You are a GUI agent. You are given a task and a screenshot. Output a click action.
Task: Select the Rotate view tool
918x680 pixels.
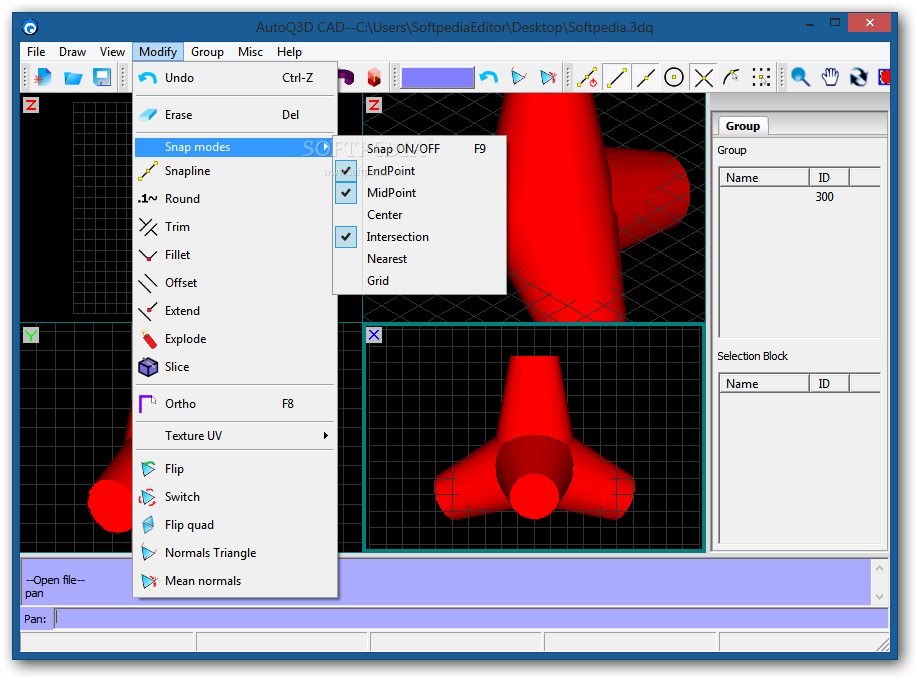point(858,77)
